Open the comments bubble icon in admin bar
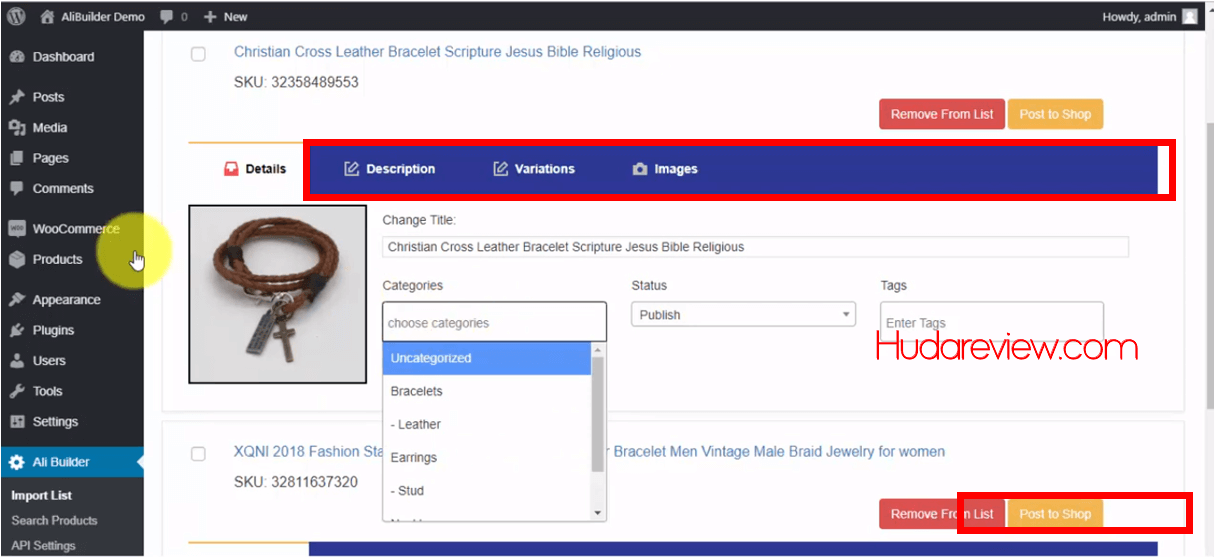1215x557 pixels. (x=165, y=16)
